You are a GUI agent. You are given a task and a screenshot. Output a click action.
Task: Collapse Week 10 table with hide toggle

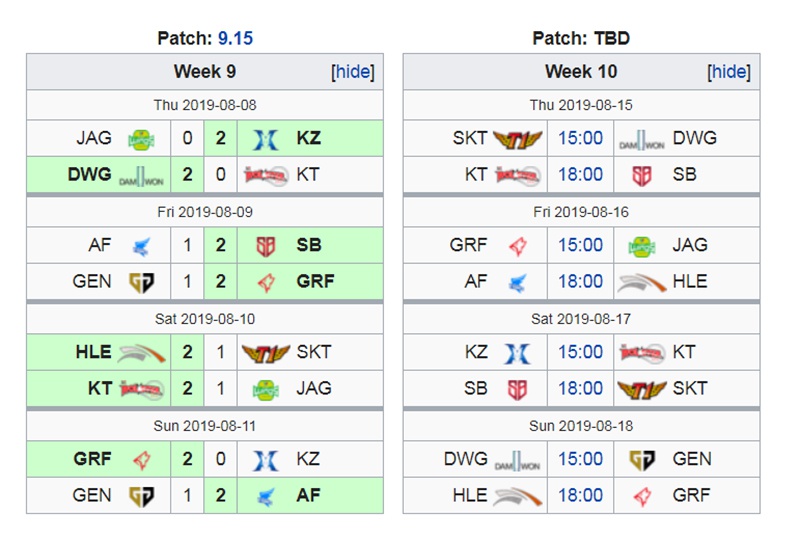[x=729, y=72]
